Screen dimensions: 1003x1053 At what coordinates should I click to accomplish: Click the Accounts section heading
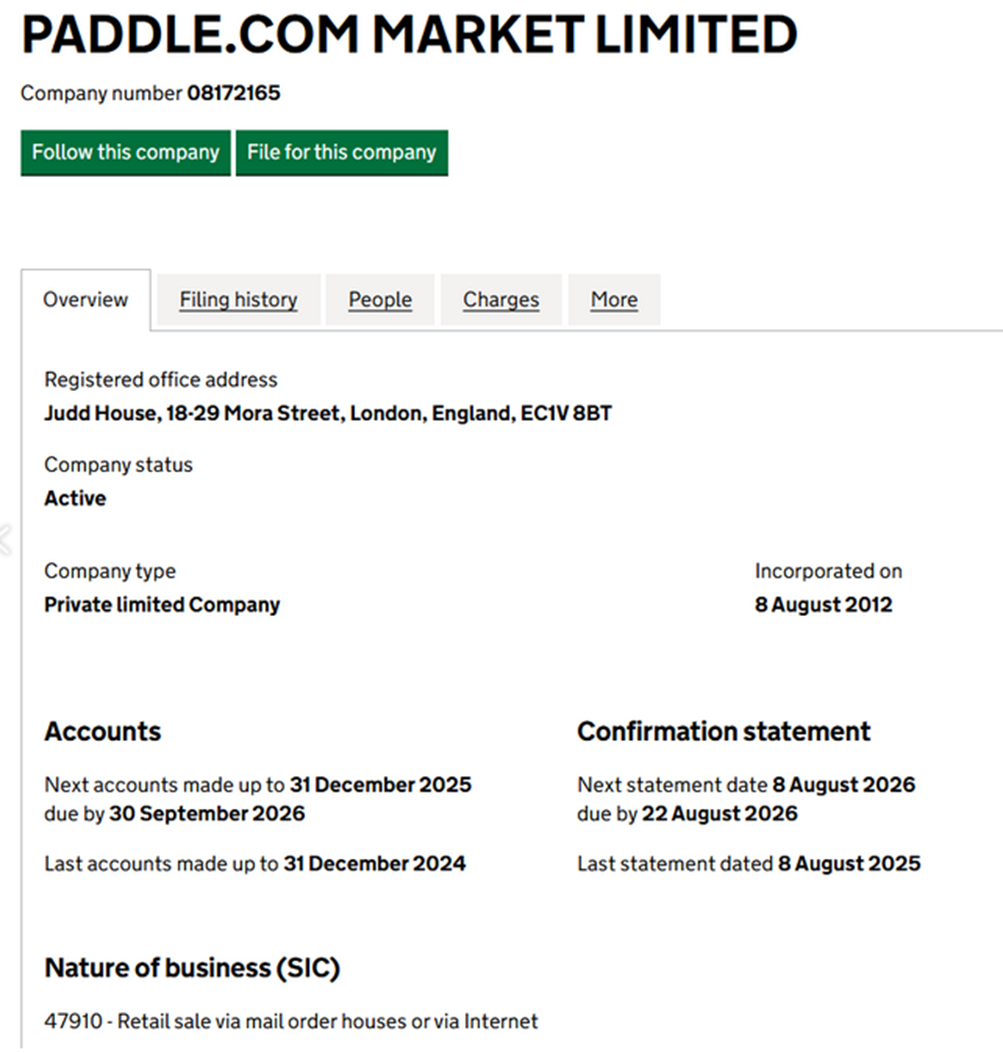pyautogui.click(x=102, y=732)
